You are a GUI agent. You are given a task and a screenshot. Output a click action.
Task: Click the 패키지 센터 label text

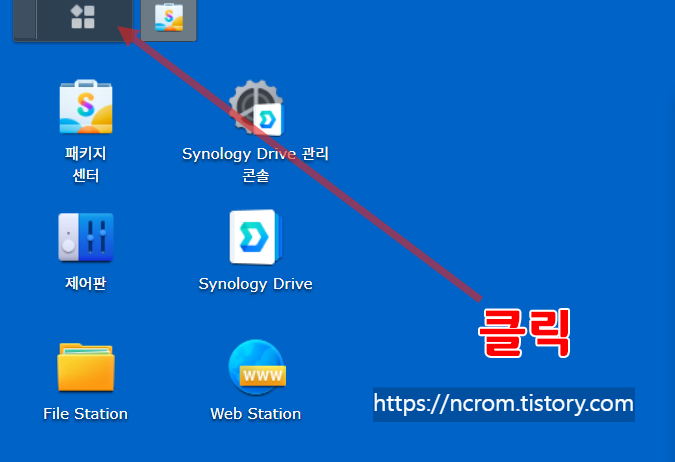pyautogui.click(x=86, y=164)
